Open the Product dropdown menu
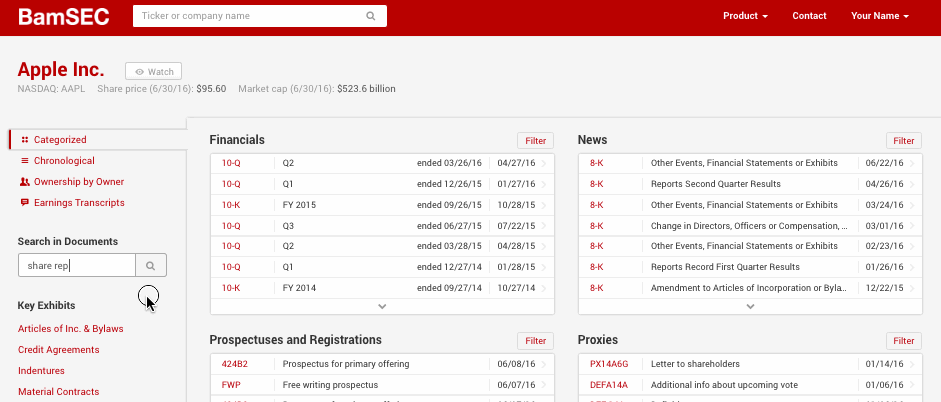 tap(745, 16)
